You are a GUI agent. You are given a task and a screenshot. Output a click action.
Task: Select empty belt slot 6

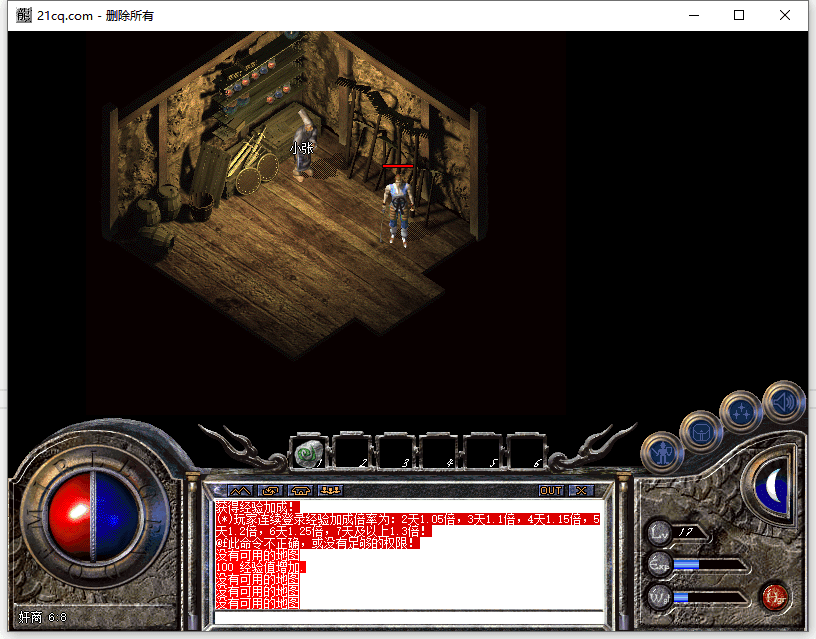click(526, 452)
